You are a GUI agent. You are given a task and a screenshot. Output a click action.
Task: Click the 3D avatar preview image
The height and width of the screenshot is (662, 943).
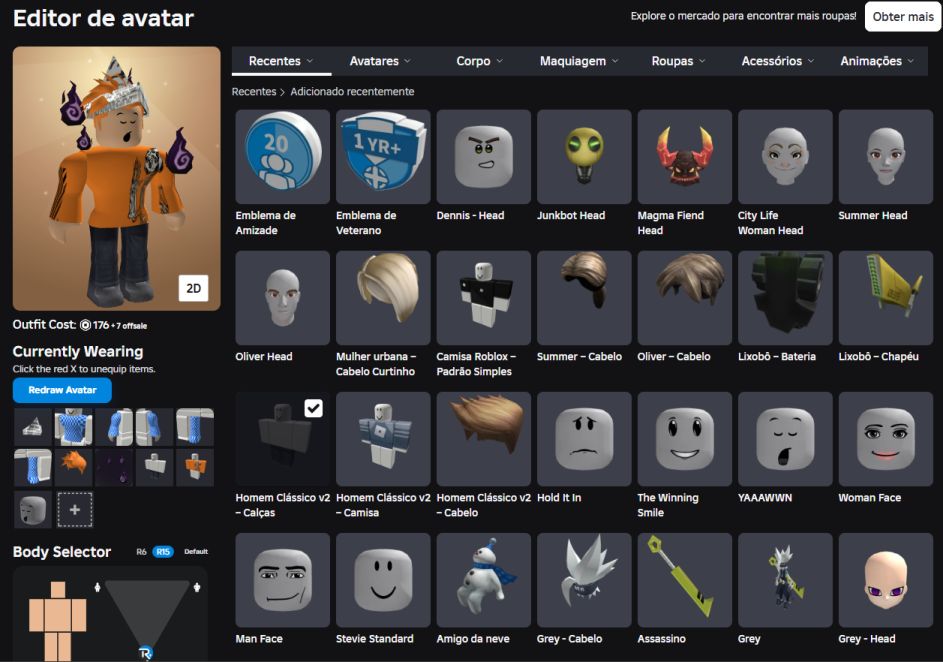point(116,178)
